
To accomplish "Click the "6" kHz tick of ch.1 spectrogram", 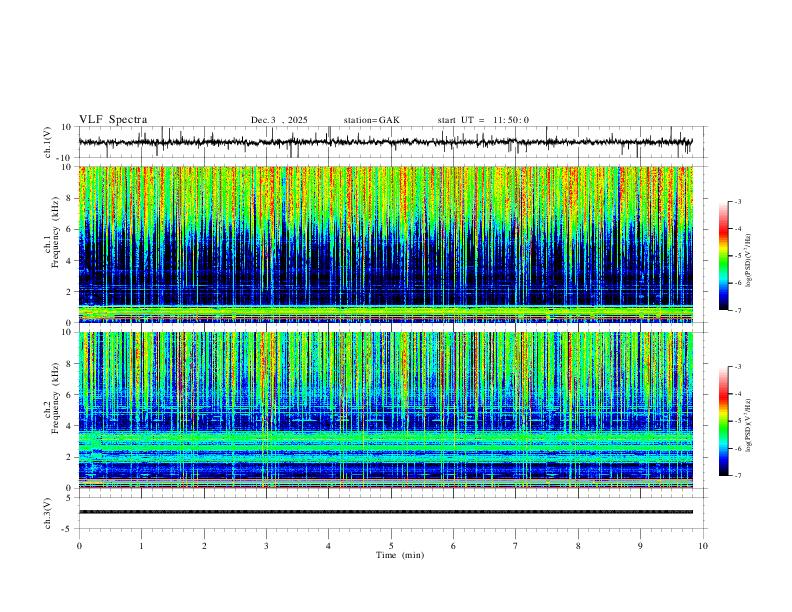I will click(69, 229).
